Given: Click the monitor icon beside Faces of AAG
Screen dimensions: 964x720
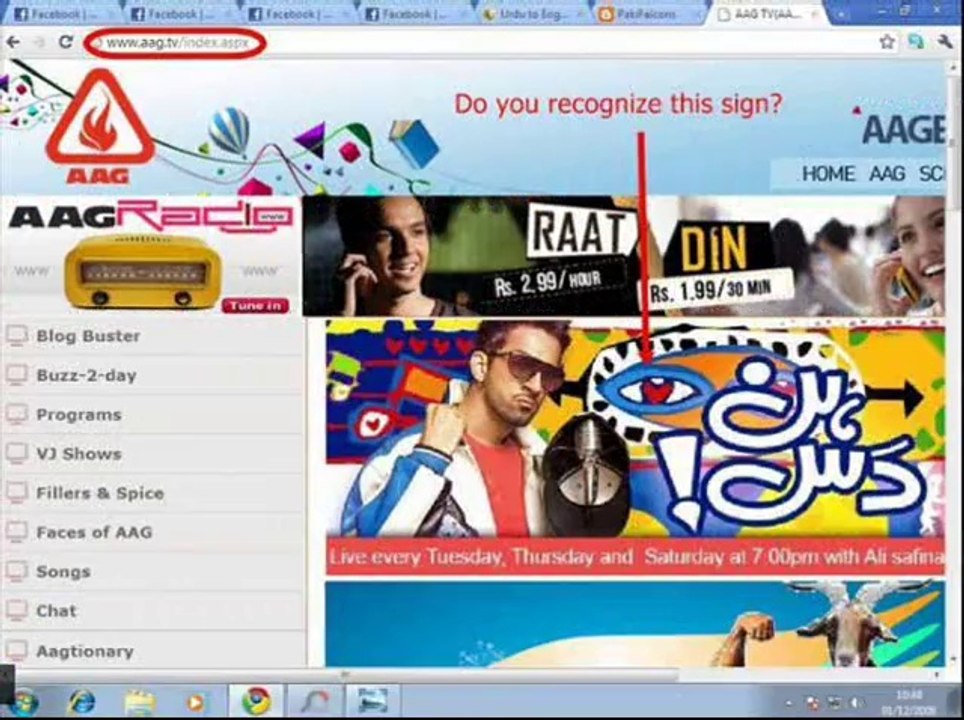Looking at the screenshot, I should [17, 532].
